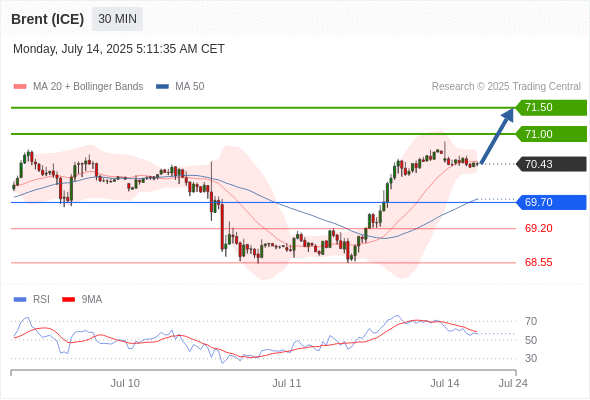Click the Brent (ICE) chart title
590x400 pixels.
click(x=47, y=19)
